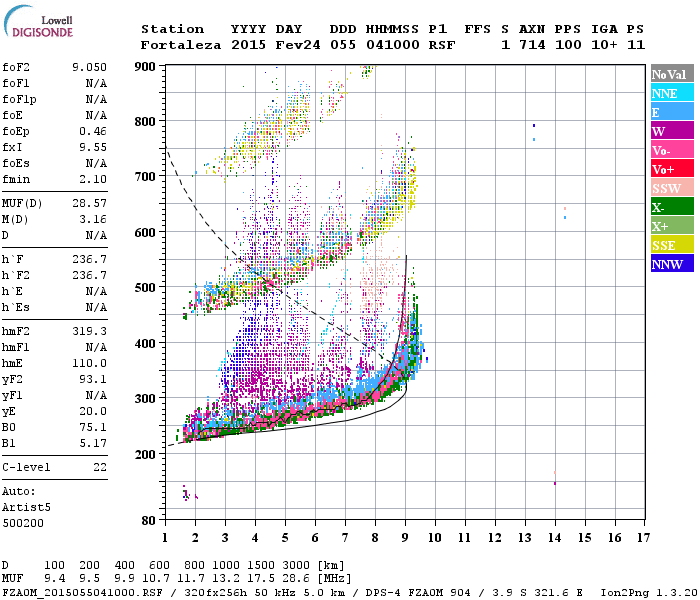Click the NNW blue legend swatch
The width and height of the screenshot is (700, 600).
coord(672,264)
